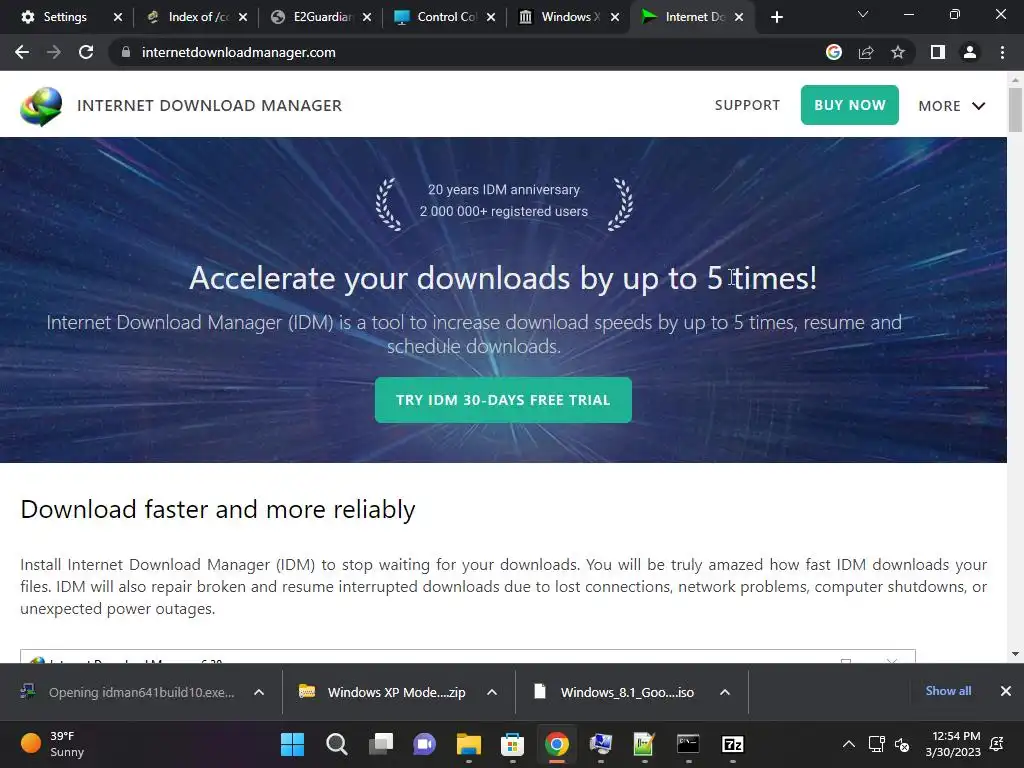Switch to the Settings tab

click(65, 17)
